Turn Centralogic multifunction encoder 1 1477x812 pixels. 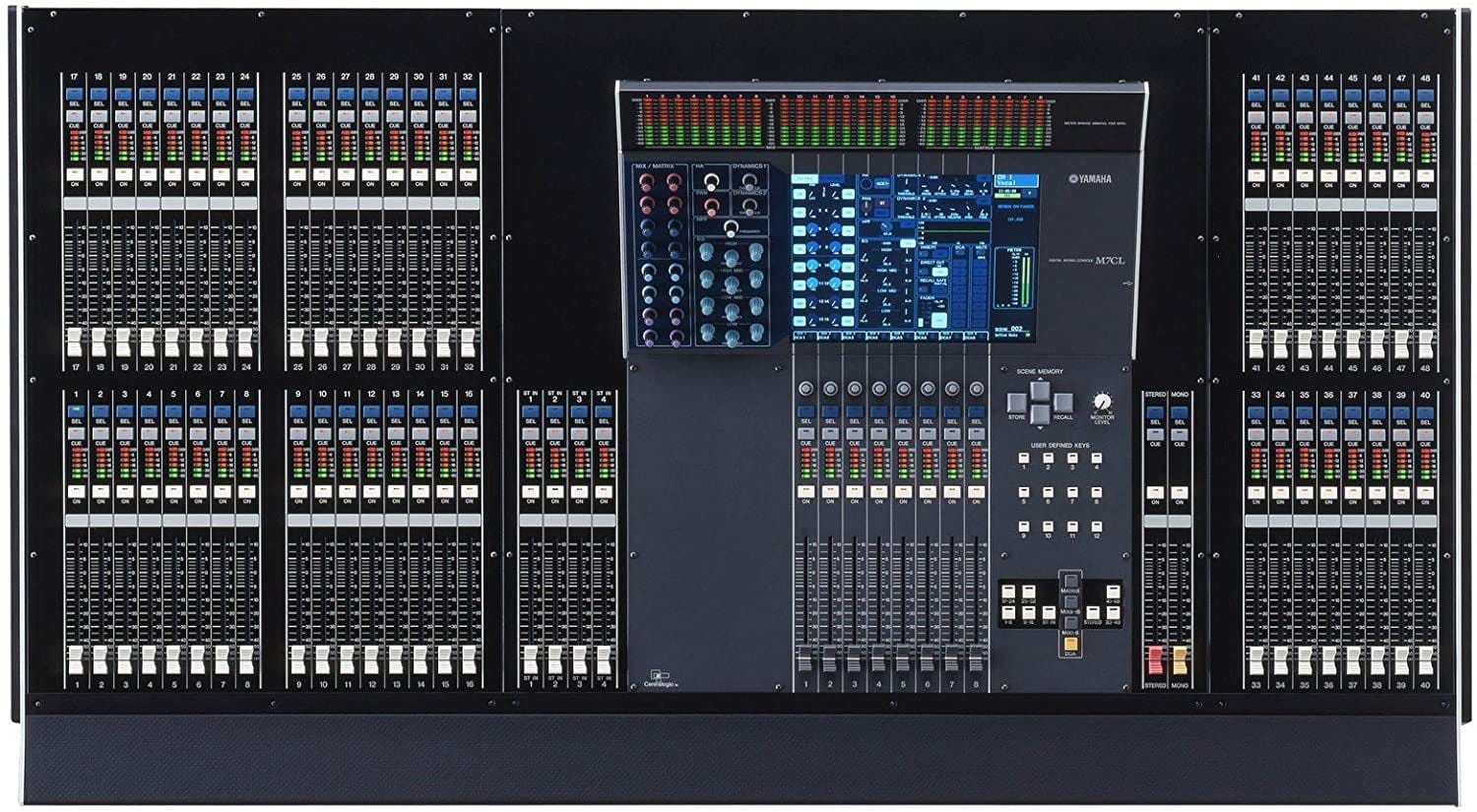(x=805, y=389)
